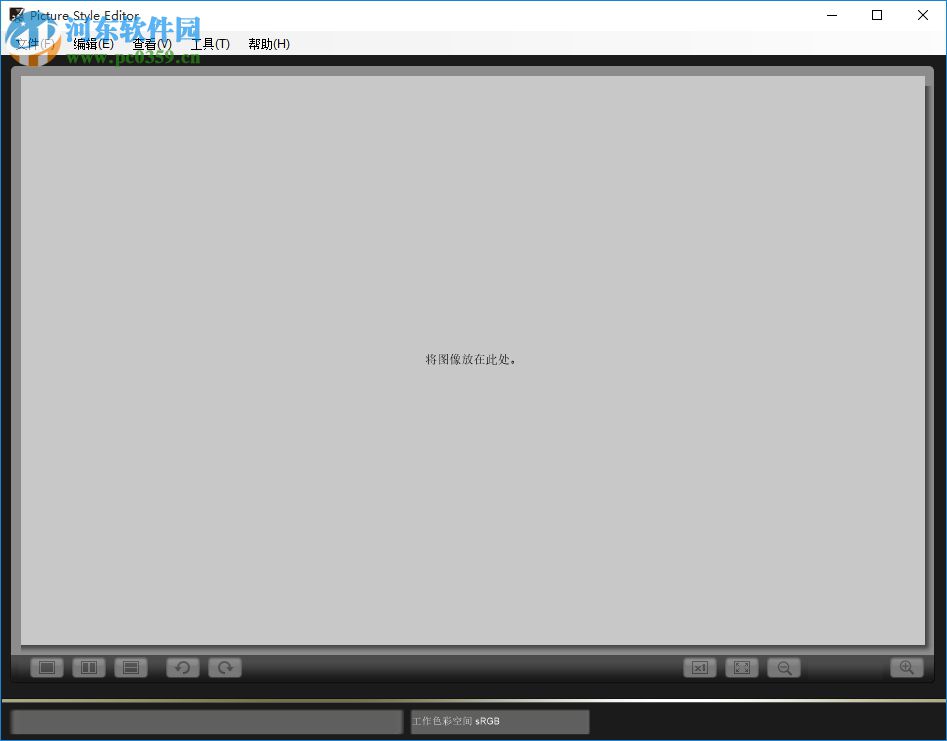This screenshot has width=947, height=741.
Task: Rotate the image counterclockwise
Action: pos(182,667)
